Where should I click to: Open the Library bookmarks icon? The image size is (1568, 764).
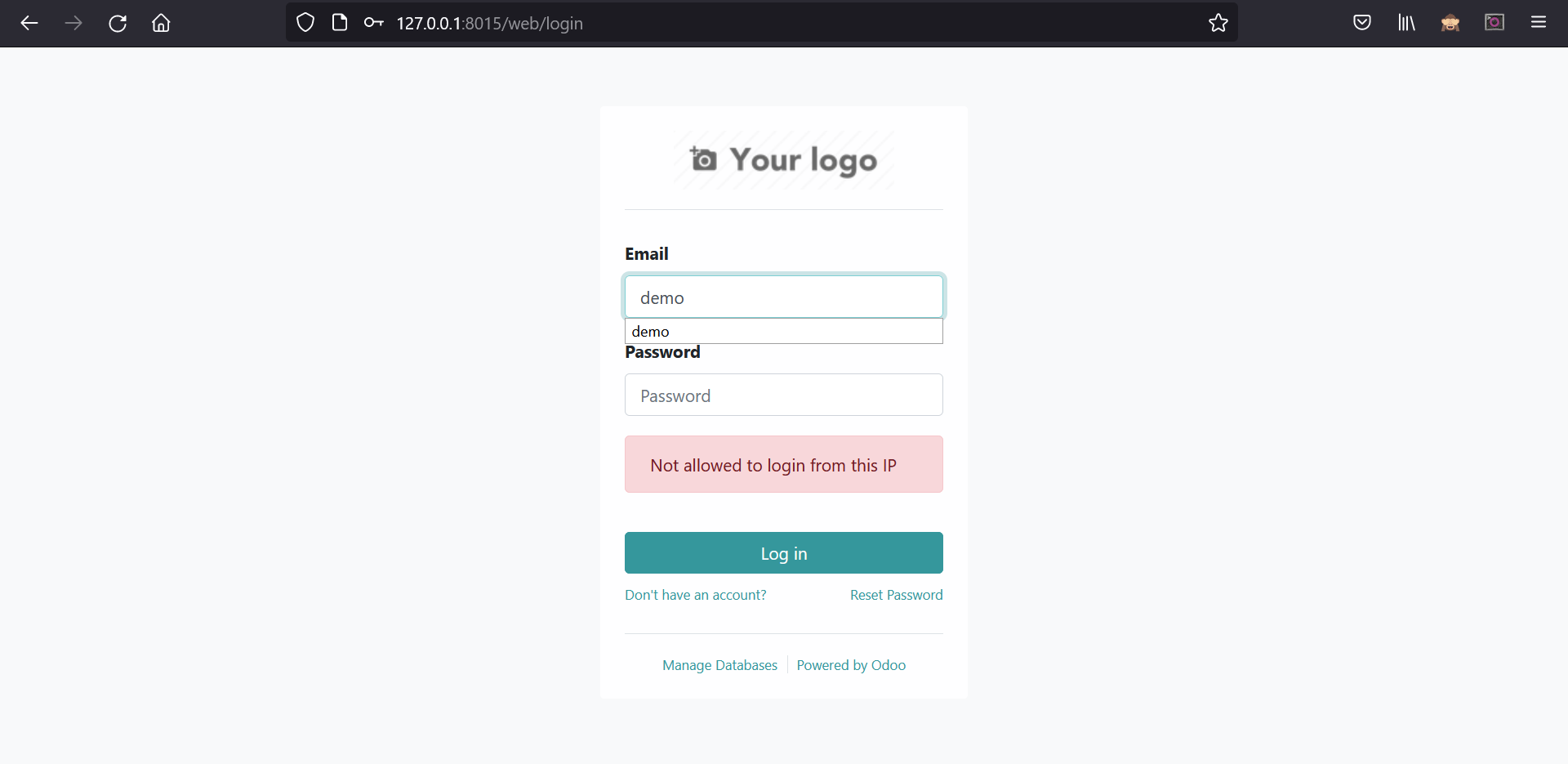click(x=1406, y=23)
